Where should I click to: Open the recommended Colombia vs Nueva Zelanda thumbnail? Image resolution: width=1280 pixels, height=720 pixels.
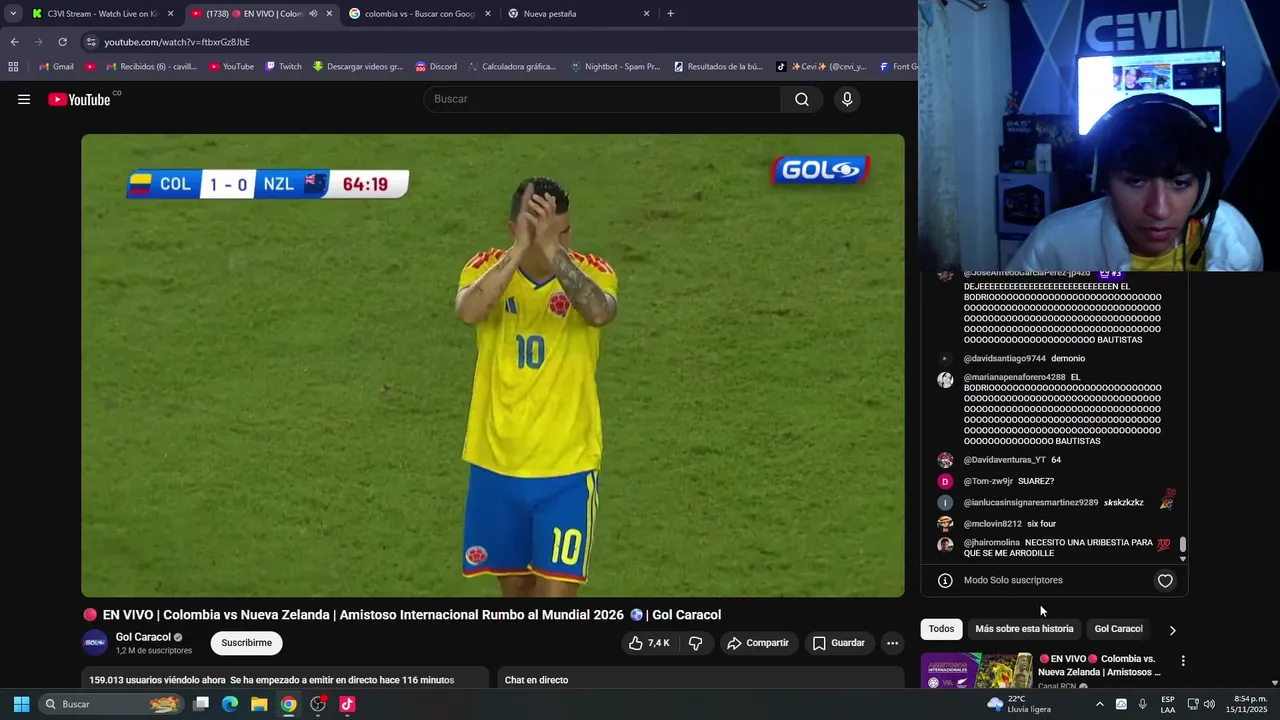click(976, 671)
